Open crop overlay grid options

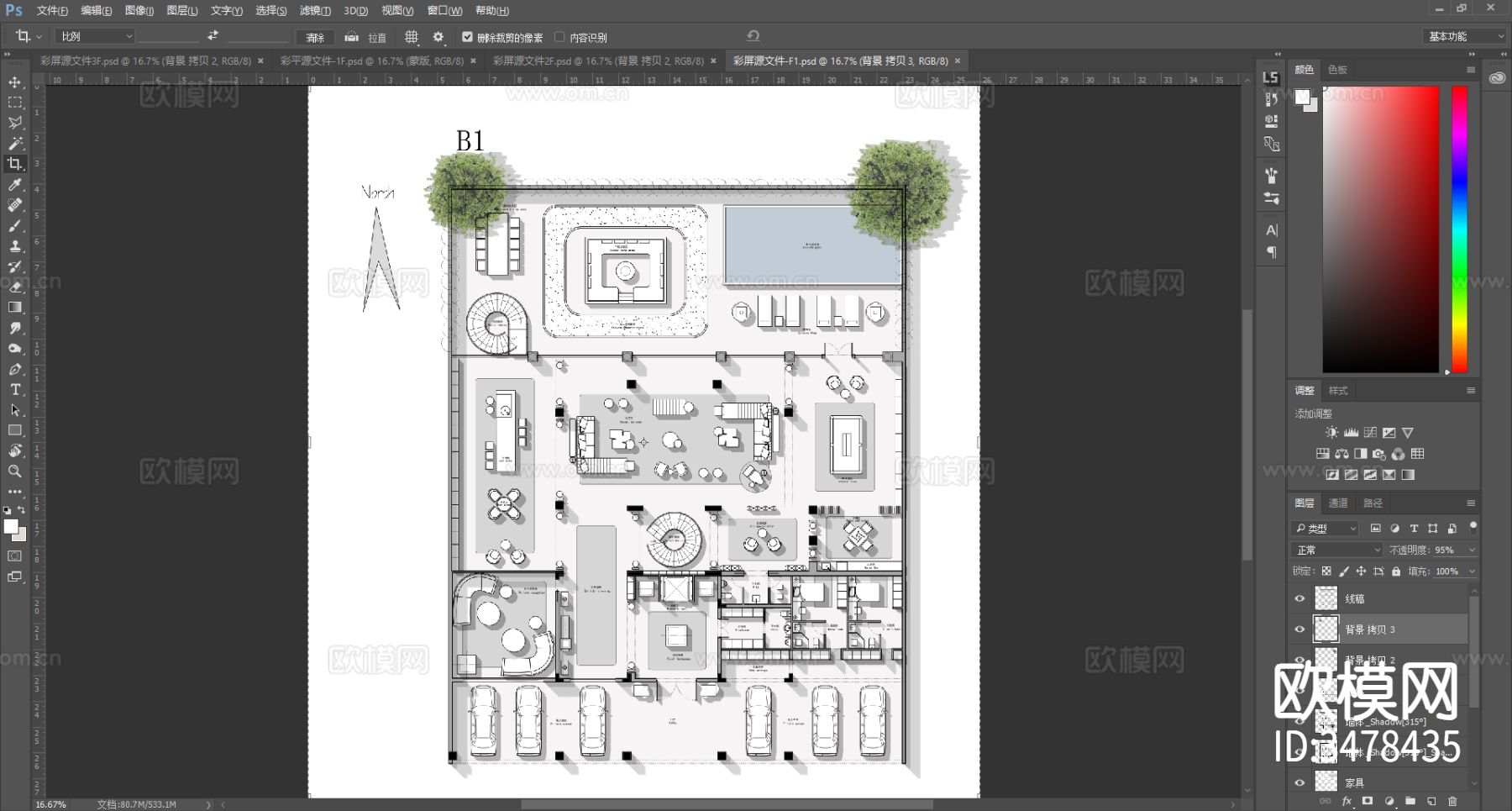[x=412, y=37]
